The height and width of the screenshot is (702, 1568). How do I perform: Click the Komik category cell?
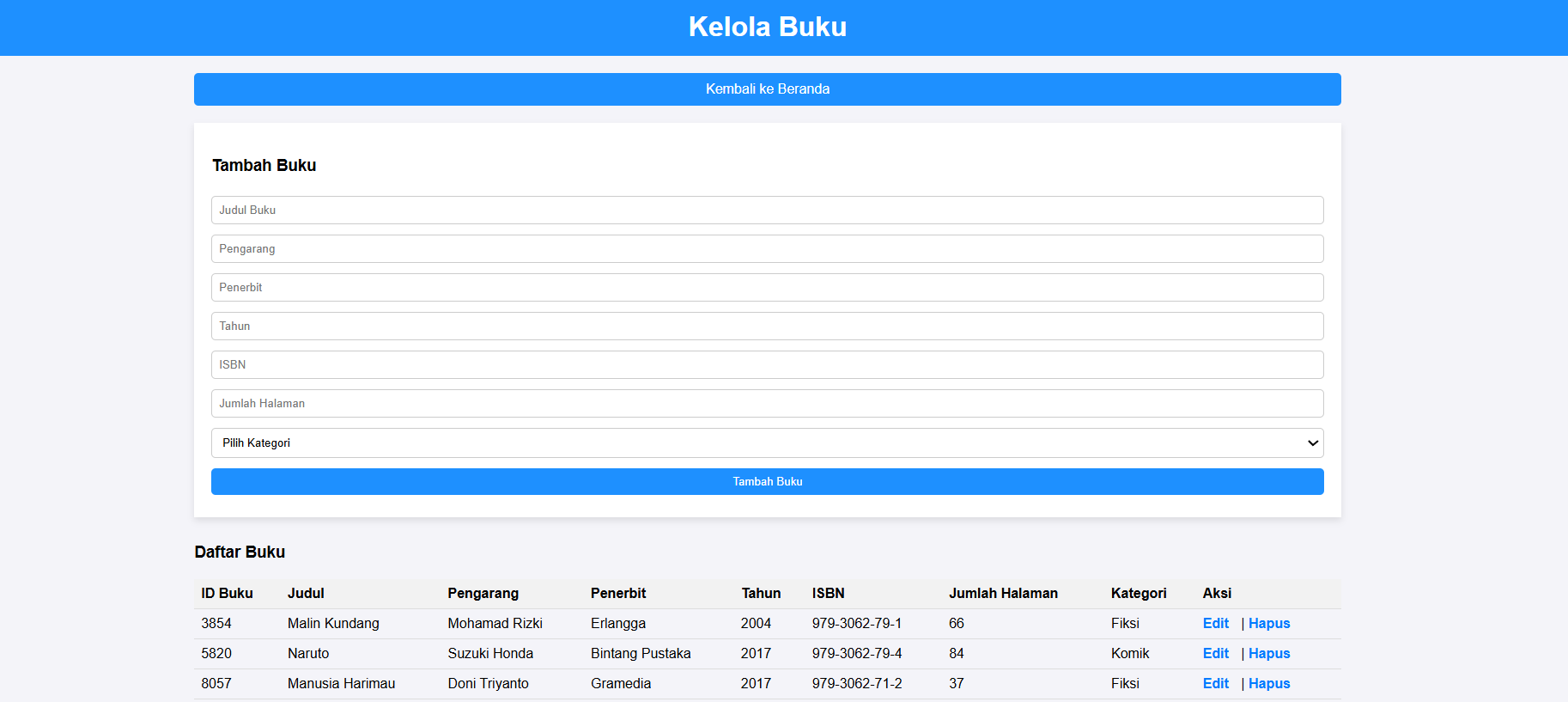point(1130,653)
